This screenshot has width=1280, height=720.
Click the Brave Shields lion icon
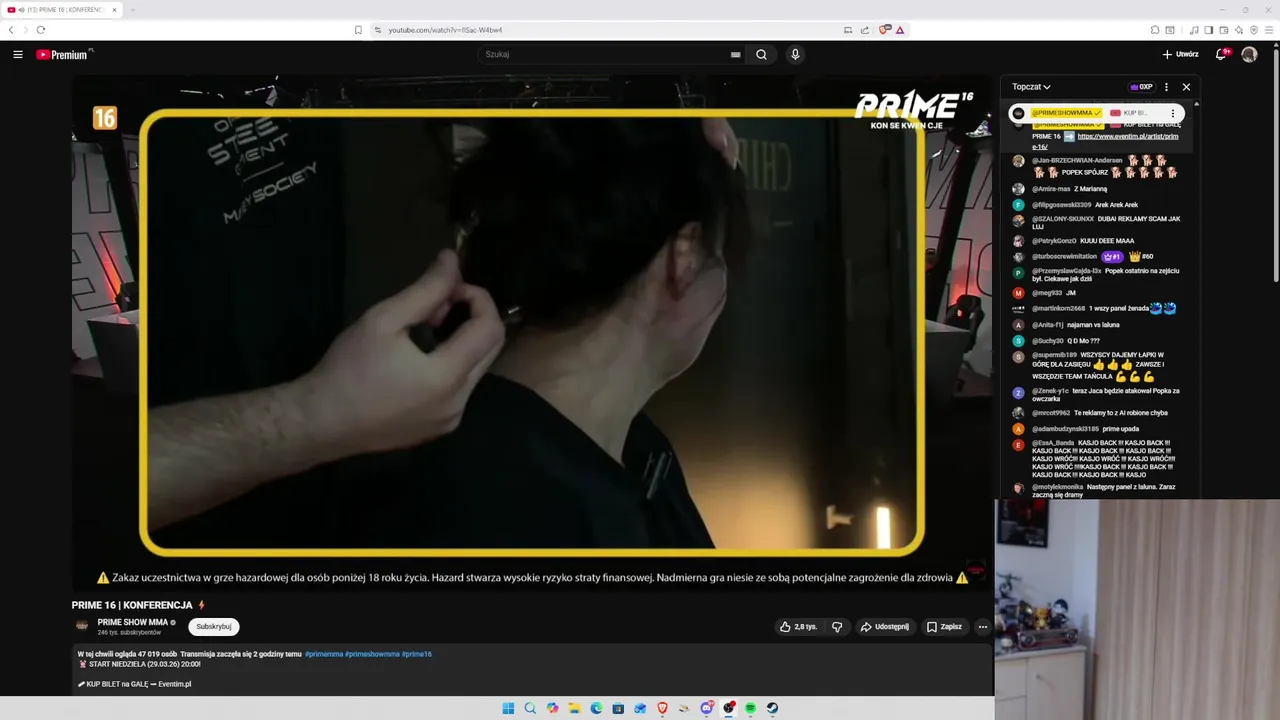(884, 30)
